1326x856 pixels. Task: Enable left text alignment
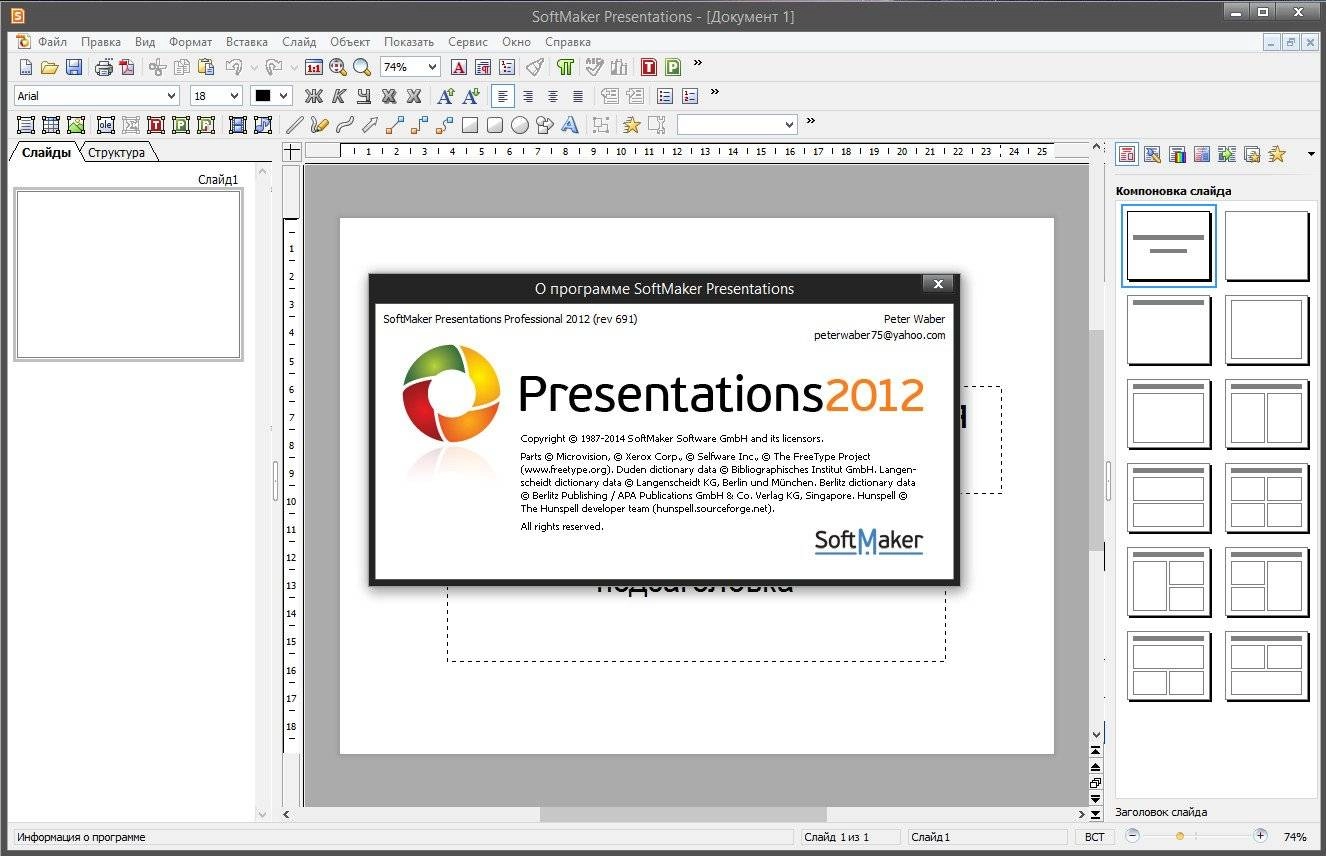click(x=503, y=96)
